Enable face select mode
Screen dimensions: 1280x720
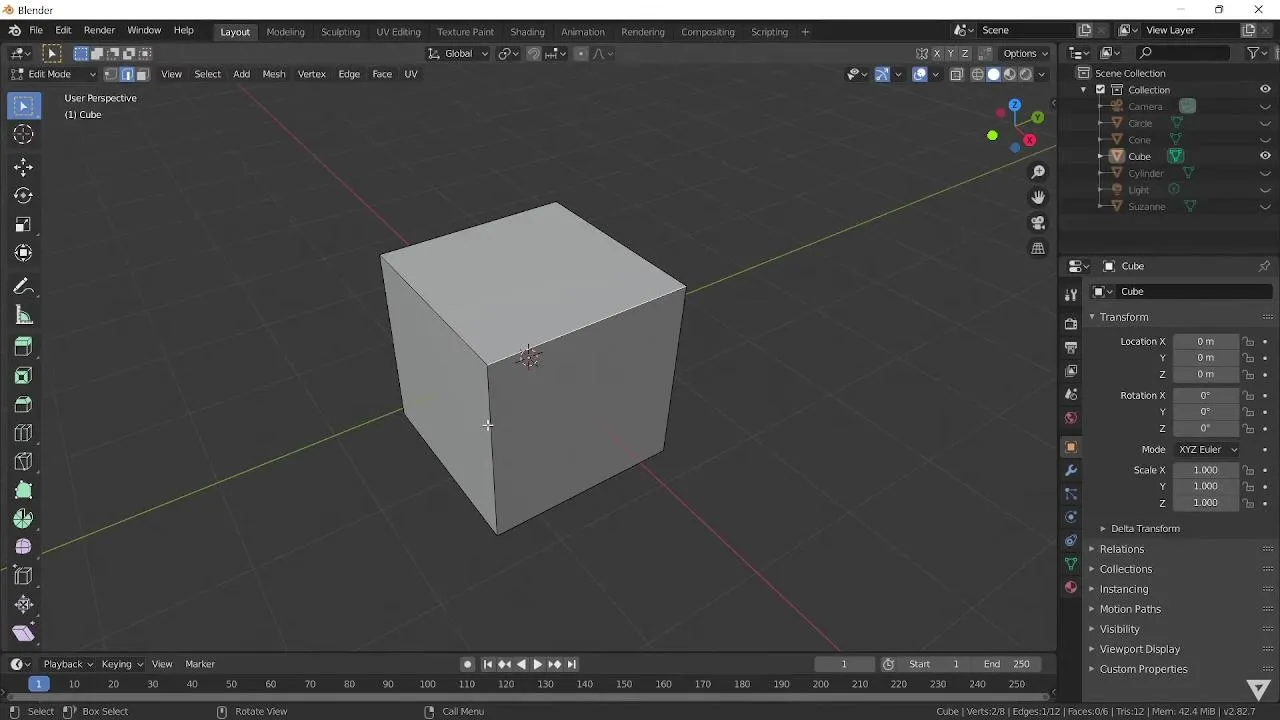click(x=142, y=74)
